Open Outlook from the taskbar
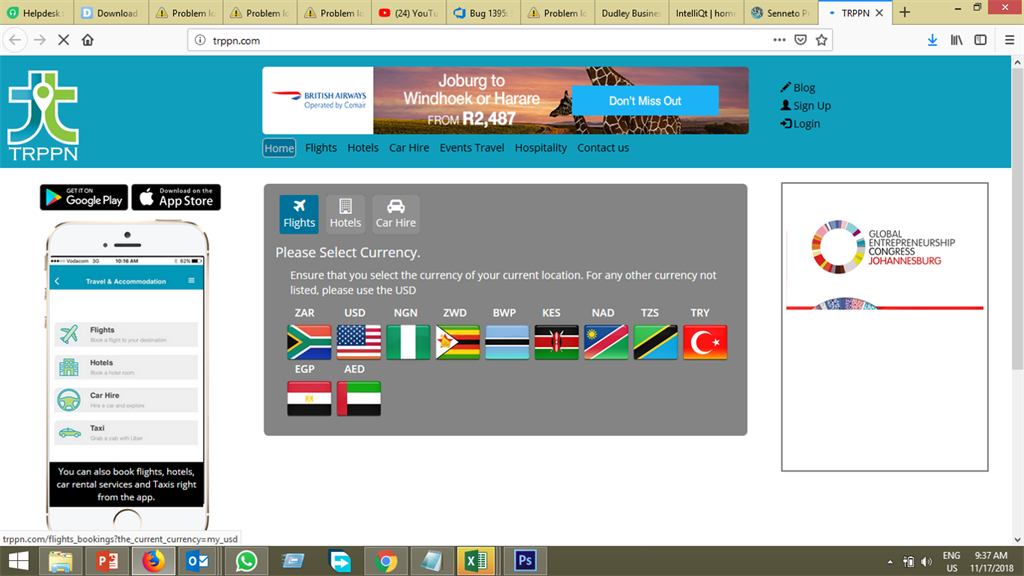Viewport: 1024px width, 576px height. tap(197, 561)
